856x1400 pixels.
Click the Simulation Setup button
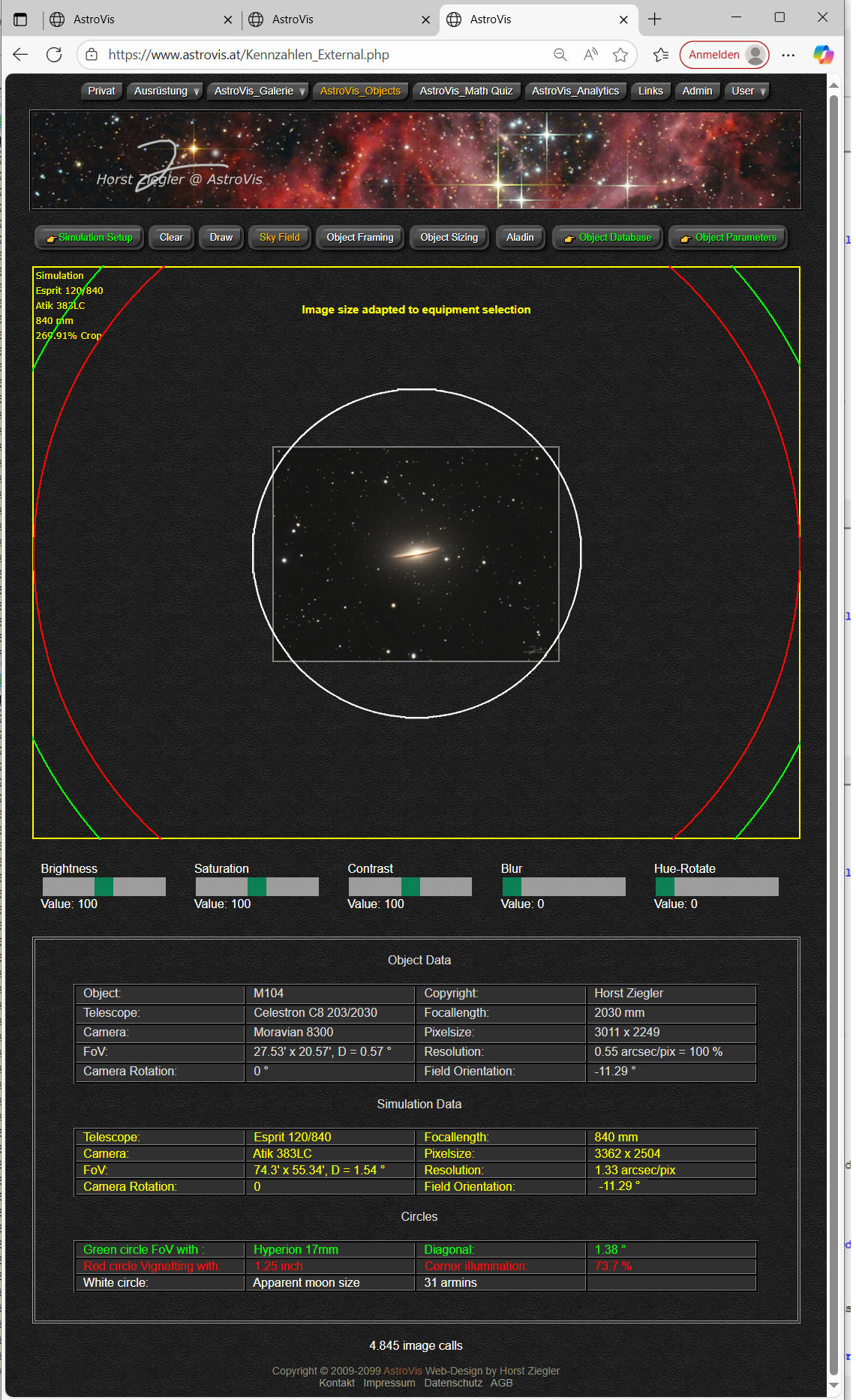coord(89,238)
